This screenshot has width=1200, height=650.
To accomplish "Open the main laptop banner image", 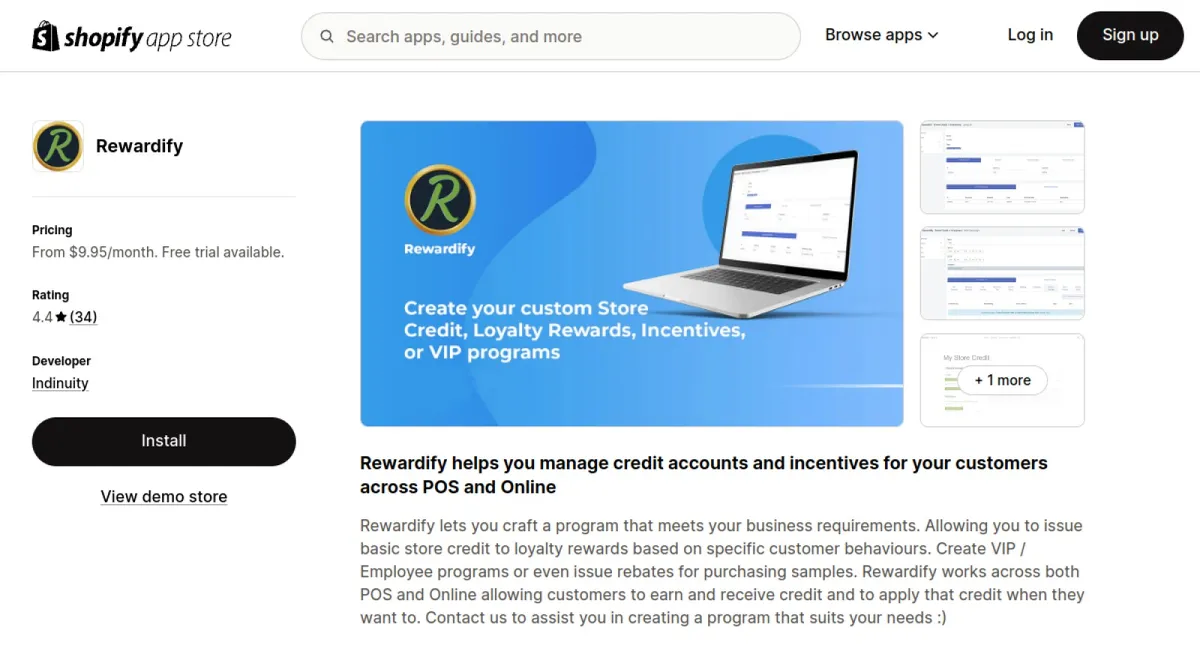I will (x=632, y=274).
